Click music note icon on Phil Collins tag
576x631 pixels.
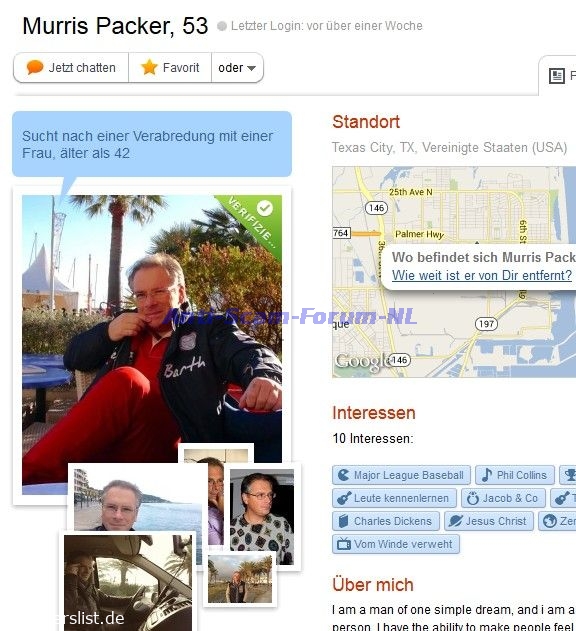click(x=487, y=475)
